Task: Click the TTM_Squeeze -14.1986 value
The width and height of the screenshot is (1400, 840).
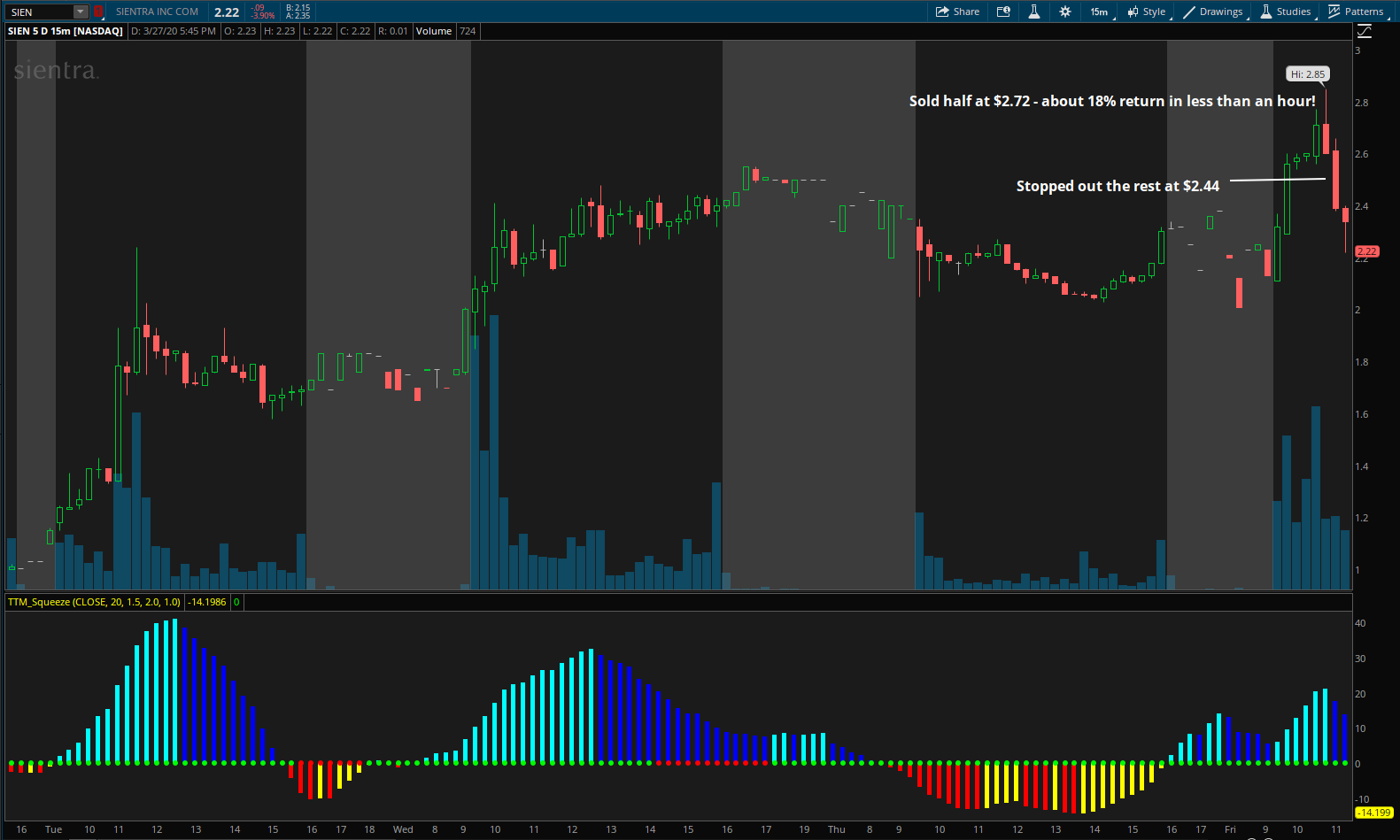Action: tap(207, 602)
